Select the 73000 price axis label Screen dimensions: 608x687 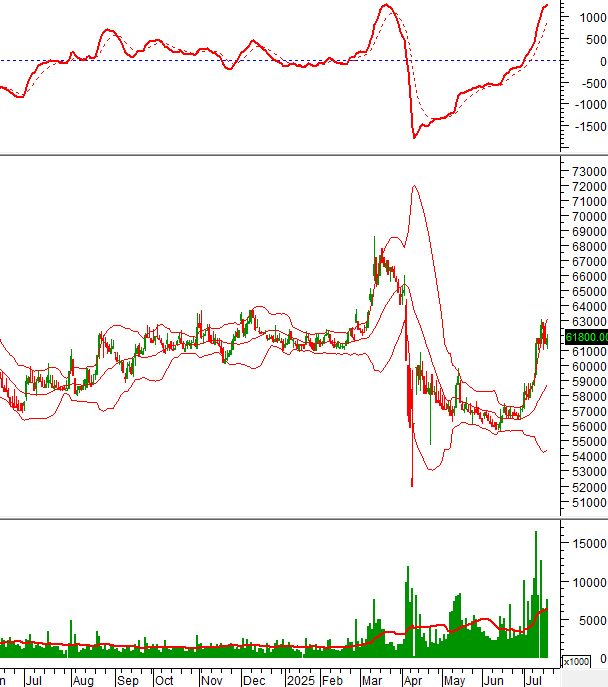pos(589,171)
